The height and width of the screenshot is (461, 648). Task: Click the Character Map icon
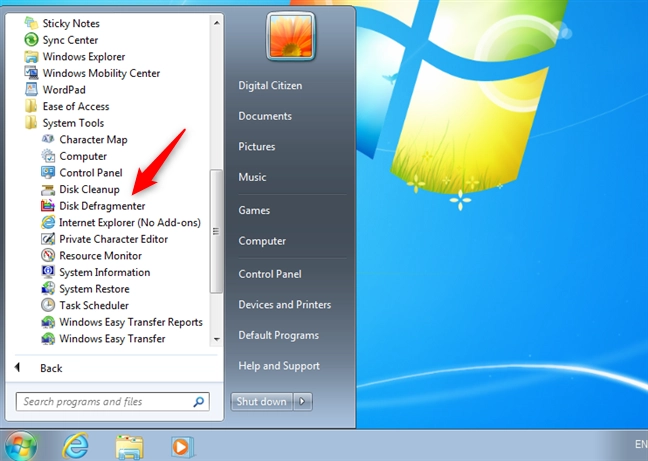(48, 139)
